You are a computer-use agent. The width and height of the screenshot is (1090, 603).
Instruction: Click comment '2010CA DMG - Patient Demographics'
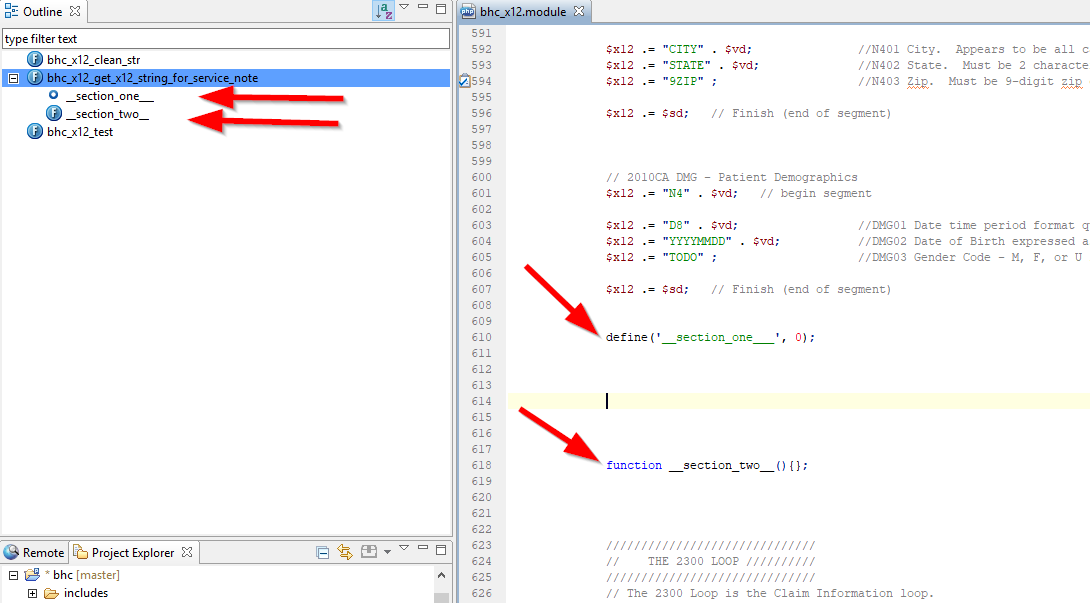[731, 177]
